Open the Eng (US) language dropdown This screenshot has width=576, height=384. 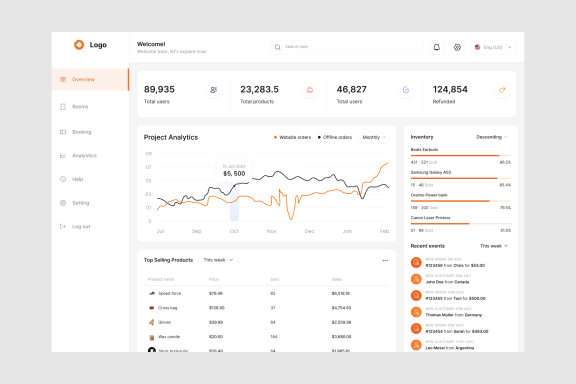493,47
